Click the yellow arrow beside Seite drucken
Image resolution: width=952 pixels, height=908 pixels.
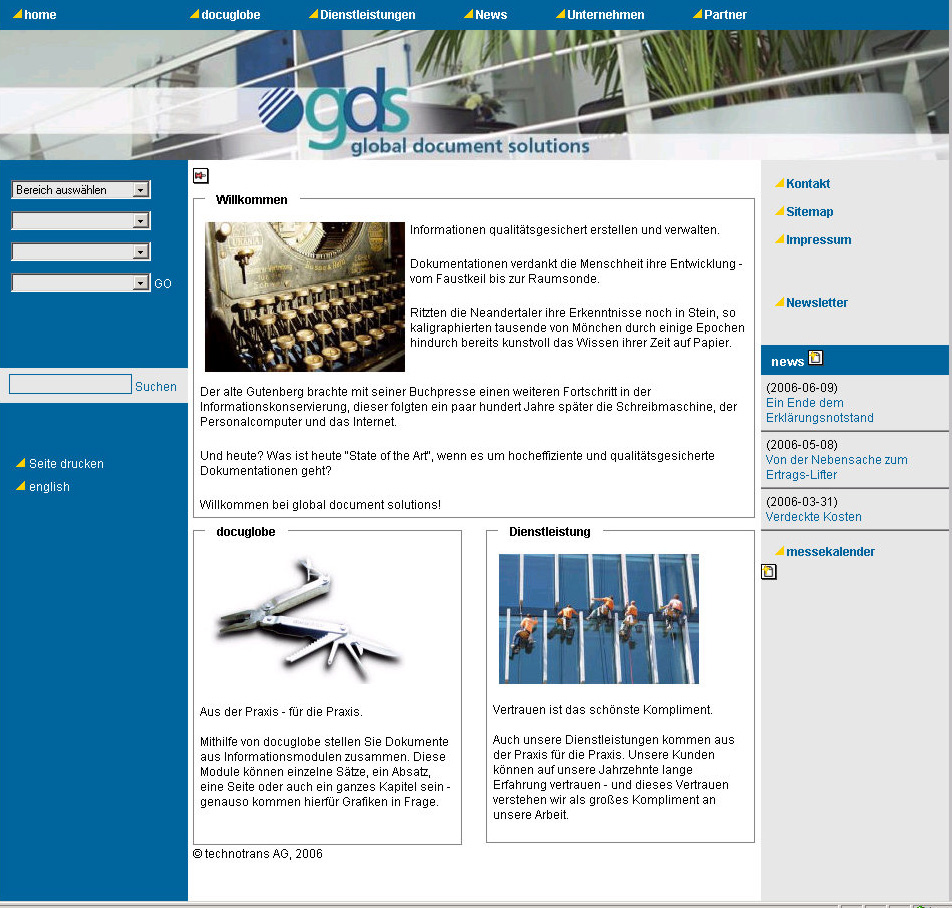(20, 463)
